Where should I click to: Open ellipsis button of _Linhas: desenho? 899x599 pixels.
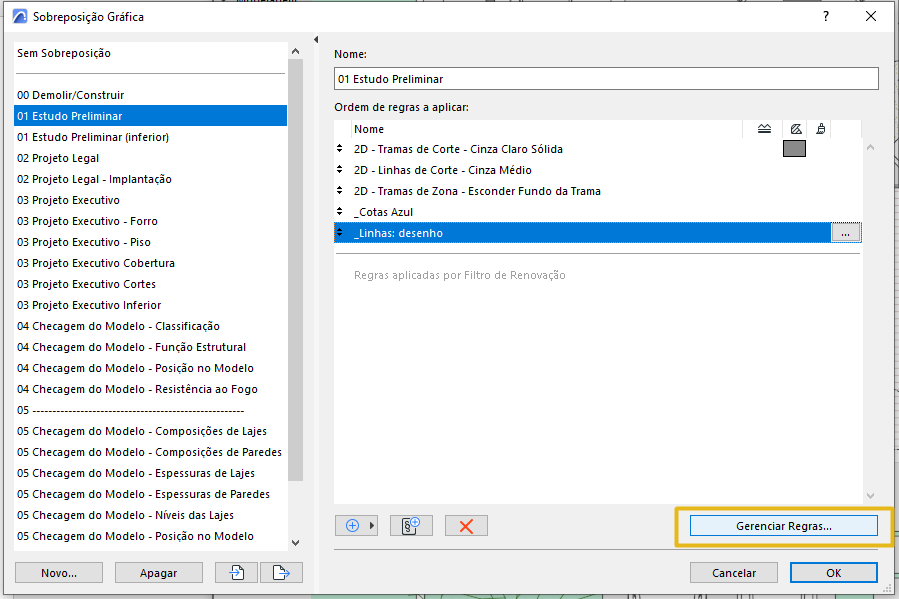pos(846,233)
